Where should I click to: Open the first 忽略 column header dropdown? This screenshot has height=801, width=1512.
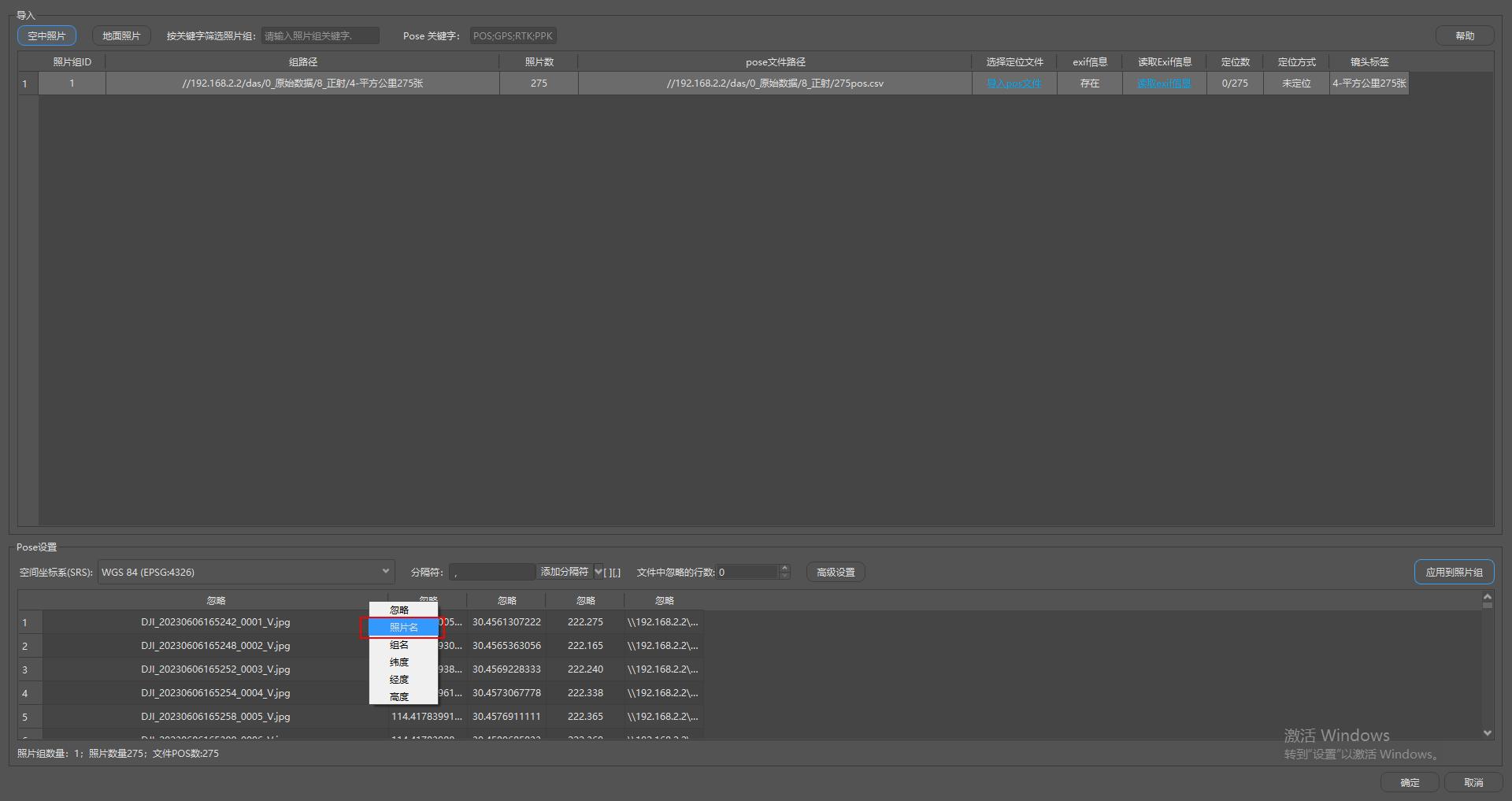click(216, 600)
